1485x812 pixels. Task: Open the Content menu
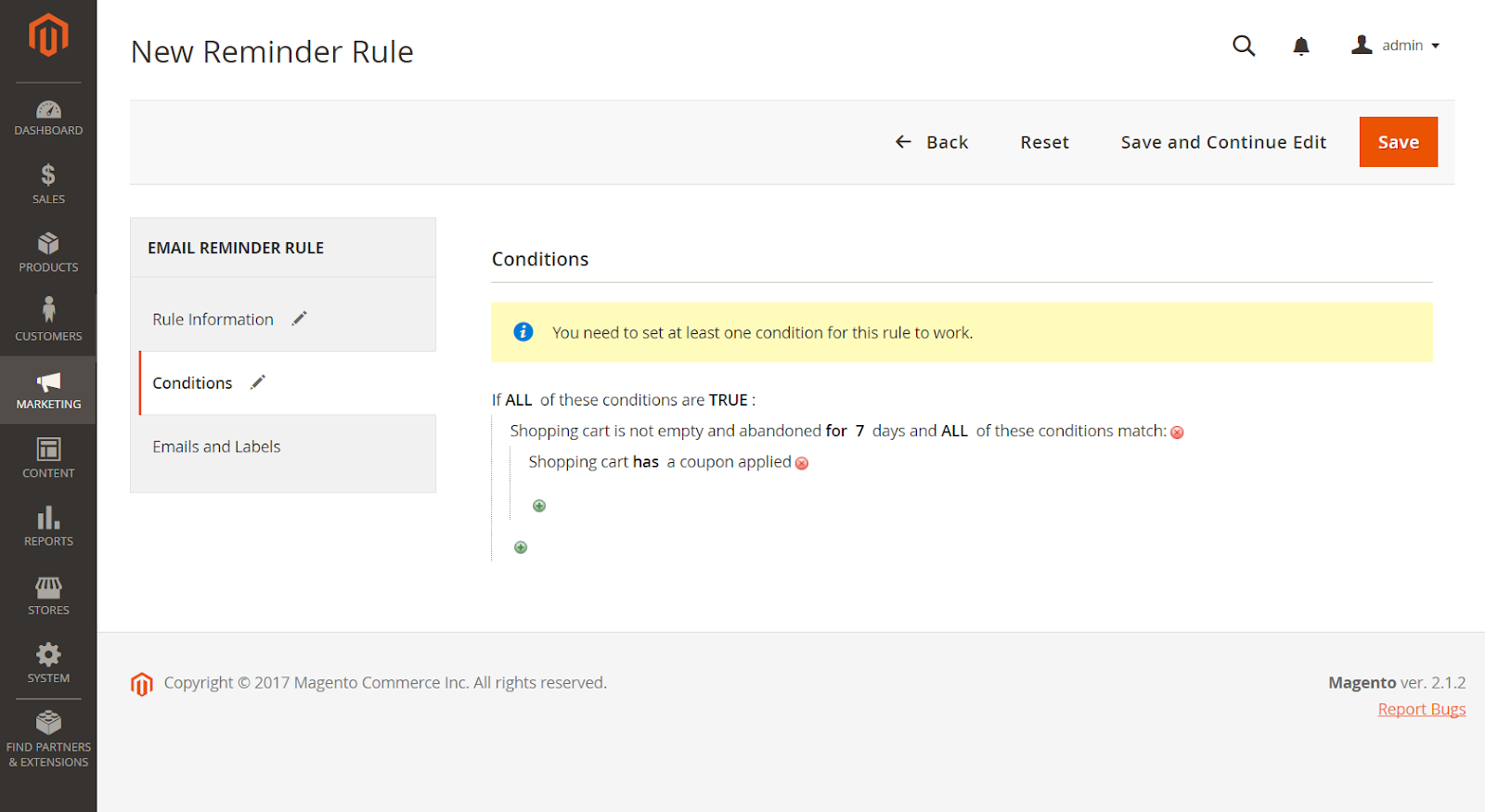[48, 458]
